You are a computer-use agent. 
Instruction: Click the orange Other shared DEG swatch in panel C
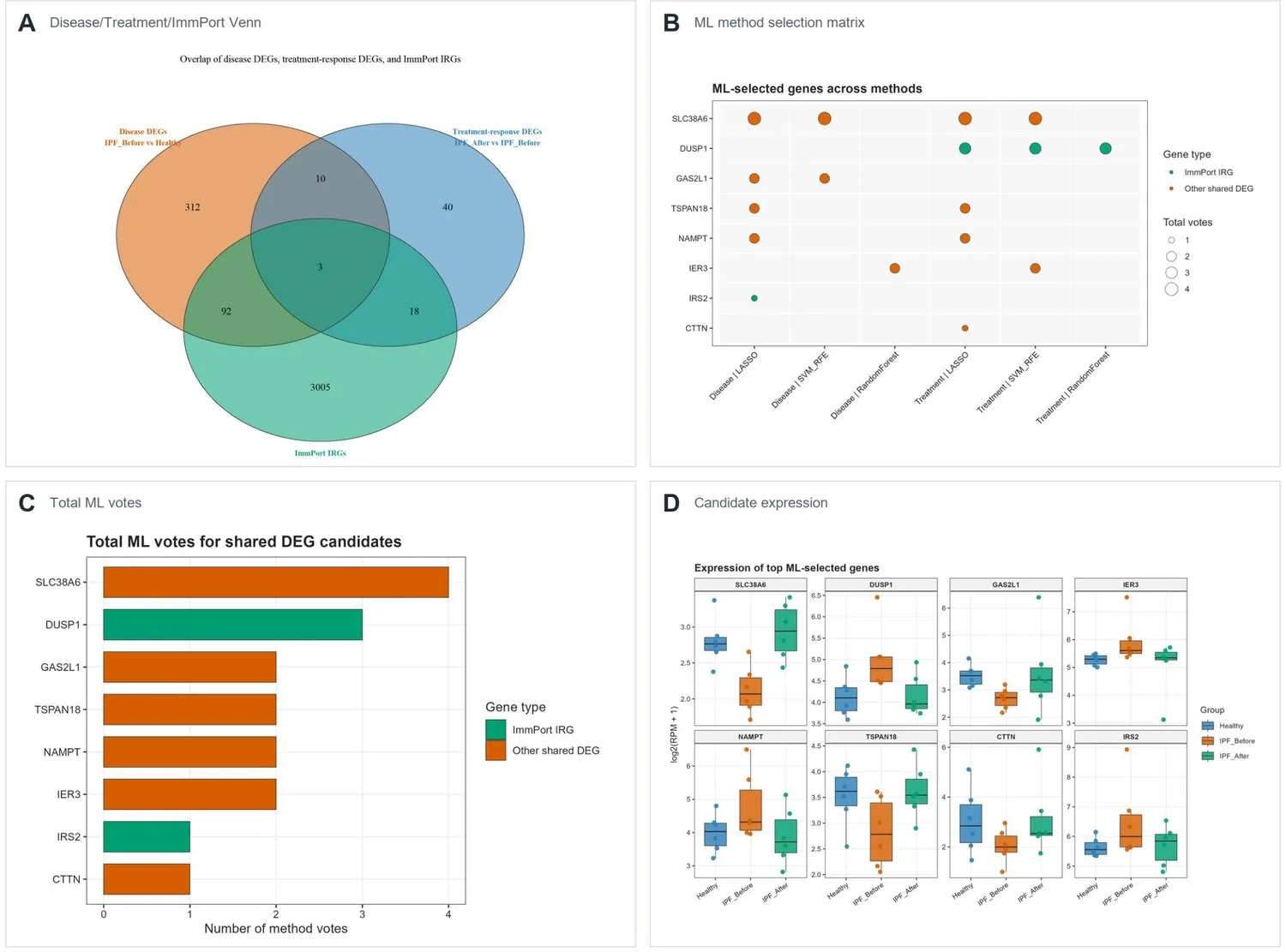(x=496, y=751)
